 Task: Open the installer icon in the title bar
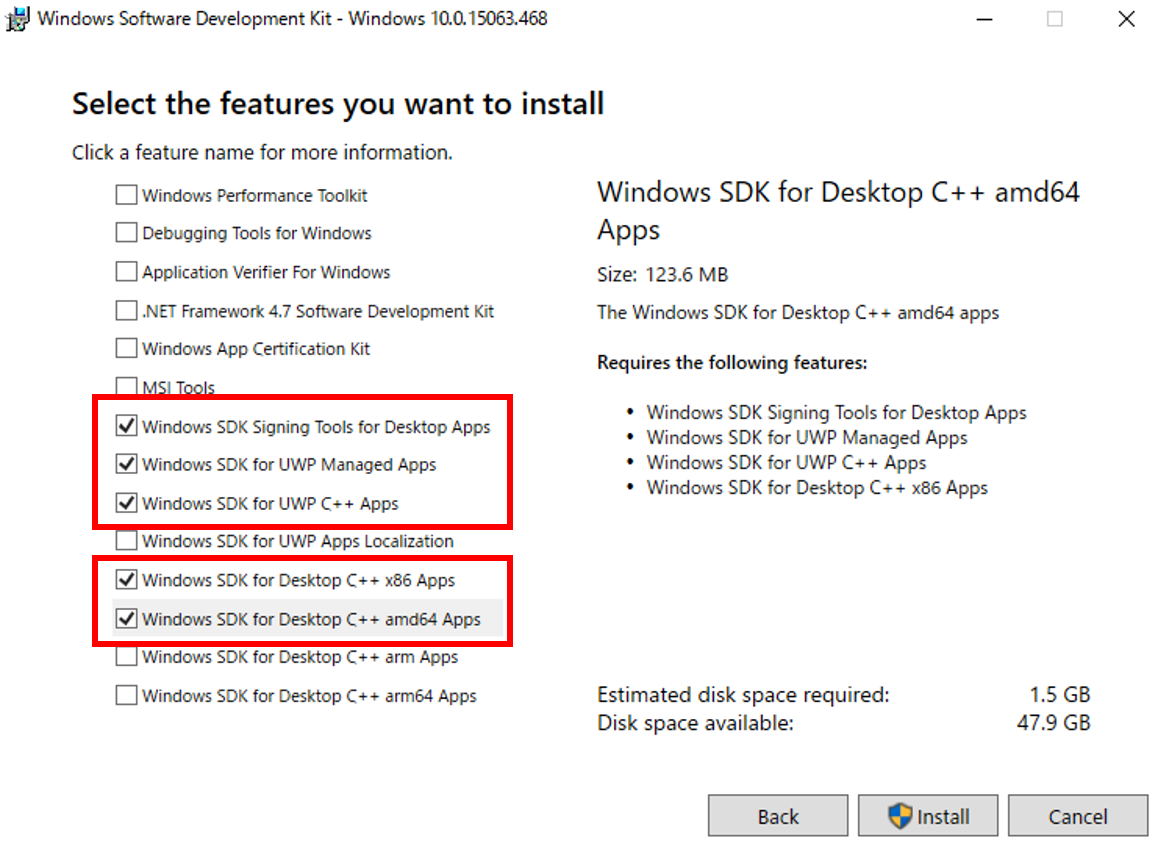click(18, 18)
